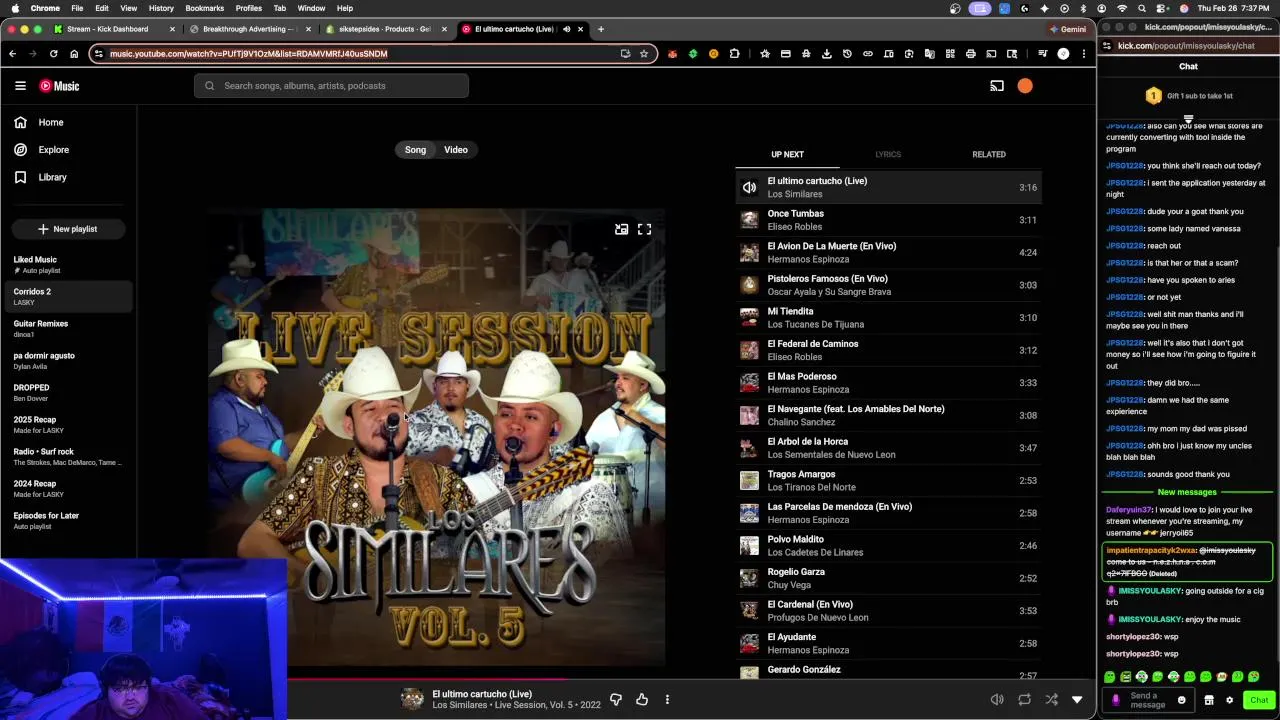Switch to the sikstepsides Products tab
Viewport: 1280px width, 720px height.
pos(384,29)
